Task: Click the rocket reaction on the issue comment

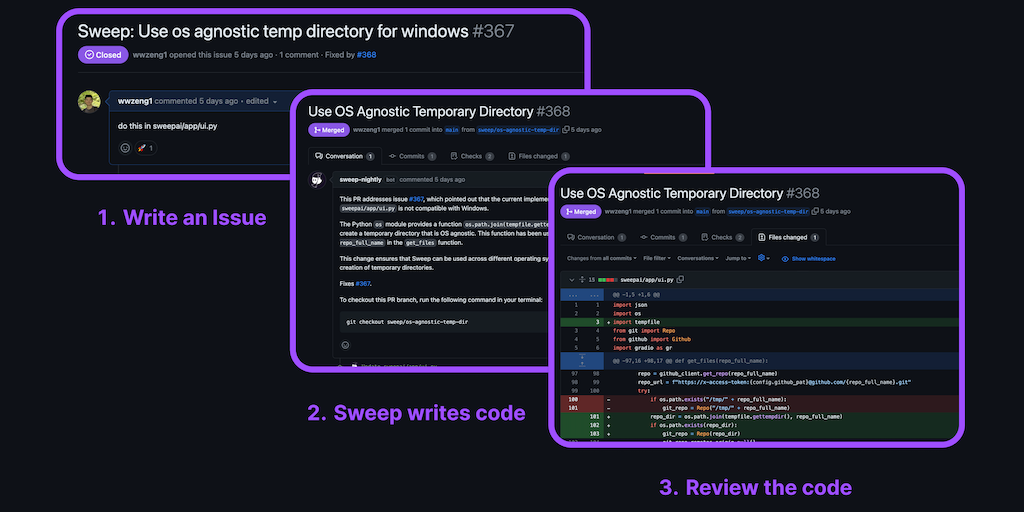Action: (x=146, y=148)
